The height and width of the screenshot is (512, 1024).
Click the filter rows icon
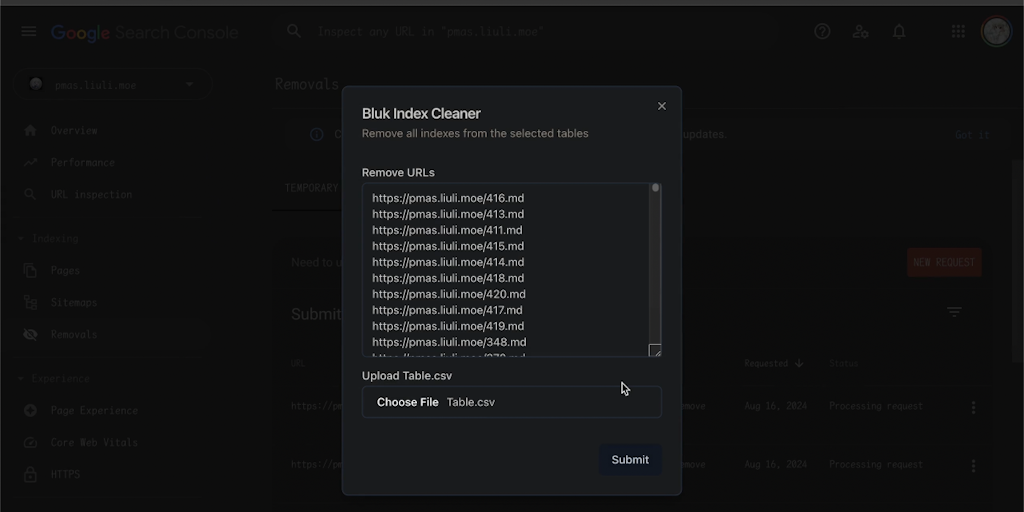click(955, 313)
